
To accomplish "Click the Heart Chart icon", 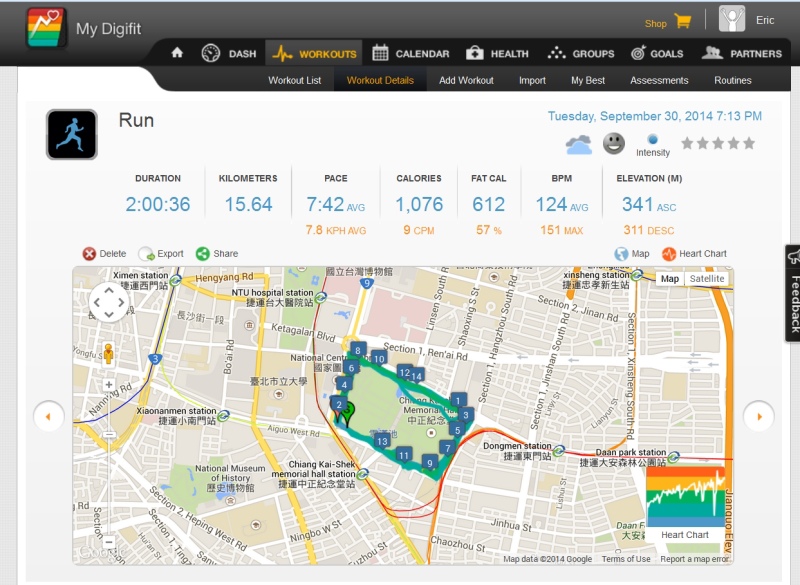I will (669, 253).
